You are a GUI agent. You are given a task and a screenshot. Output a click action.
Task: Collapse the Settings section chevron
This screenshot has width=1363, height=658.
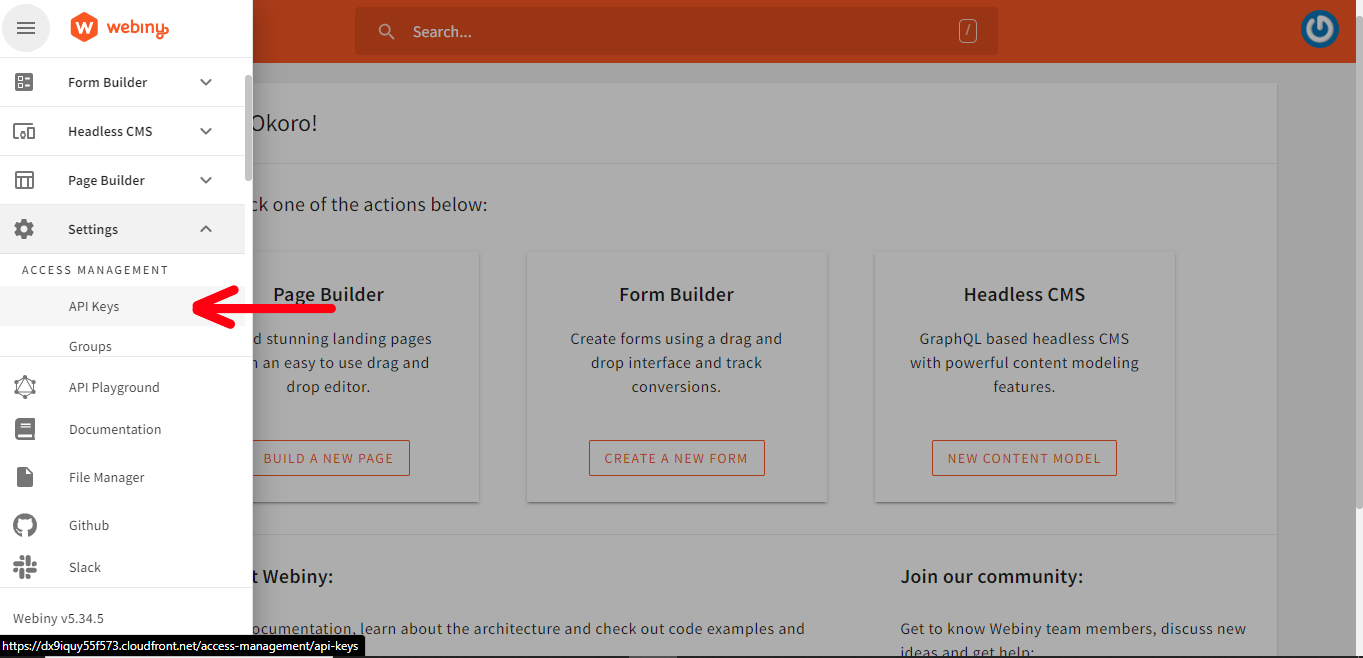click(x=206, y=229)
